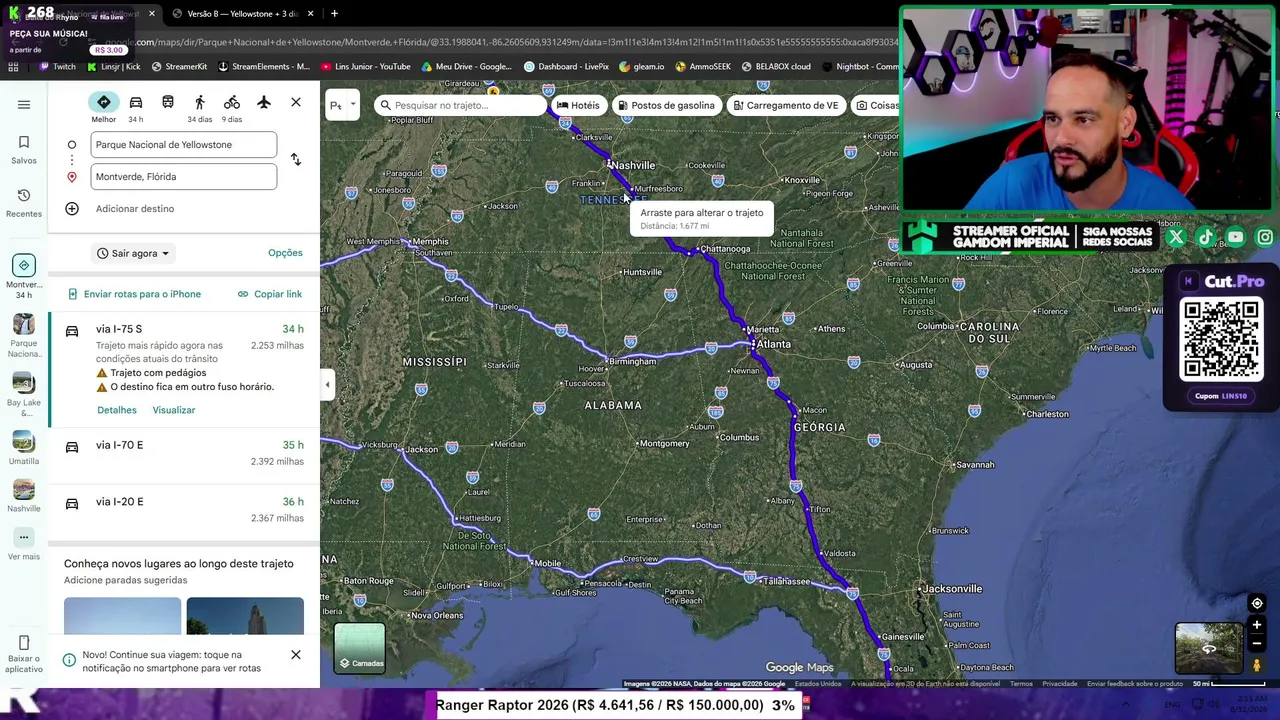This screenshot has height=720, width=1280.
Task: Open the Dashboard LivePix bookmark
Action: pos(566,67)
